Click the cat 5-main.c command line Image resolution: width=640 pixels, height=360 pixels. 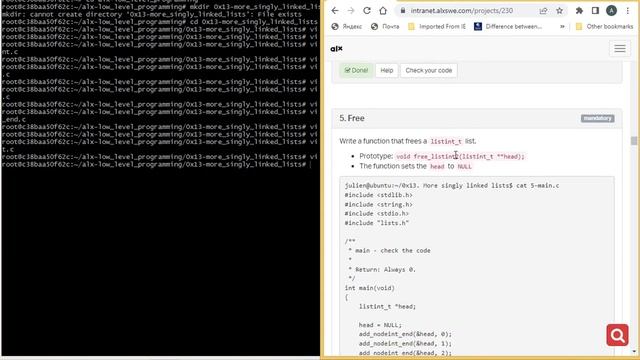pyautogui.click(x=452, y=186)
